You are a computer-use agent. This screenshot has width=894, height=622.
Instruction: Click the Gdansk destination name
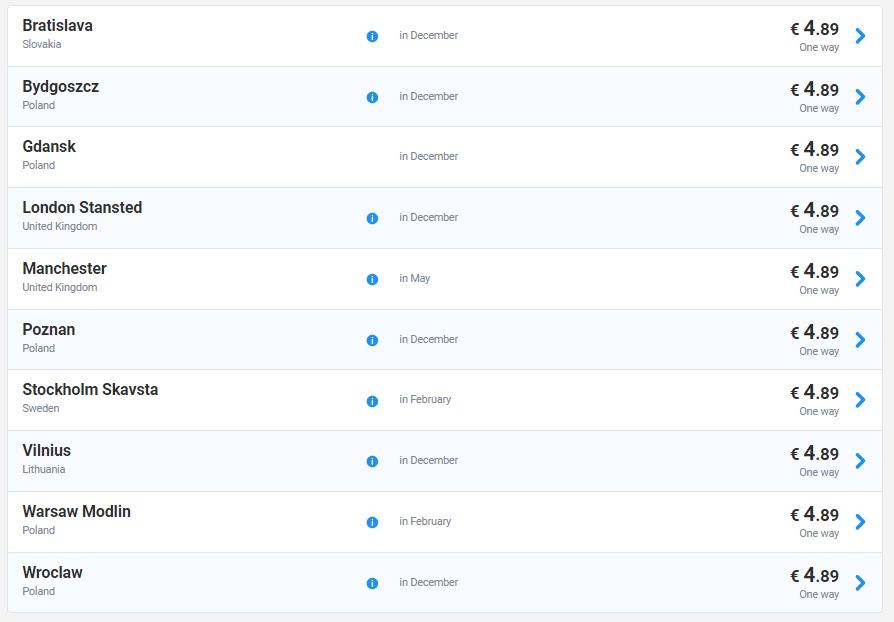(x=49, y=147)
